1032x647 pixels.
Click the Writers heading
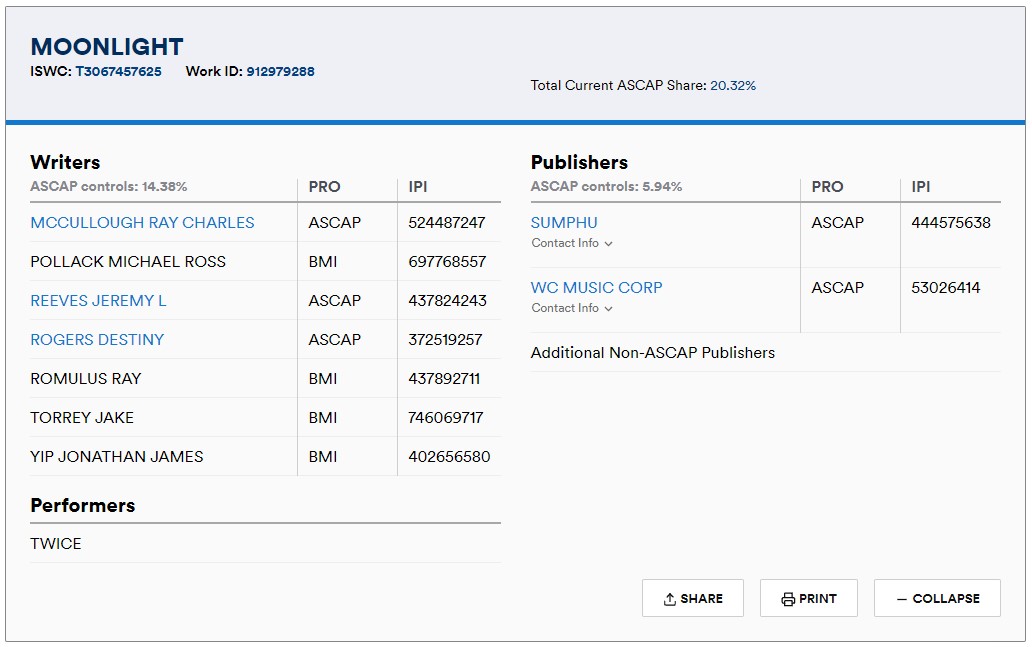(65, 162)
